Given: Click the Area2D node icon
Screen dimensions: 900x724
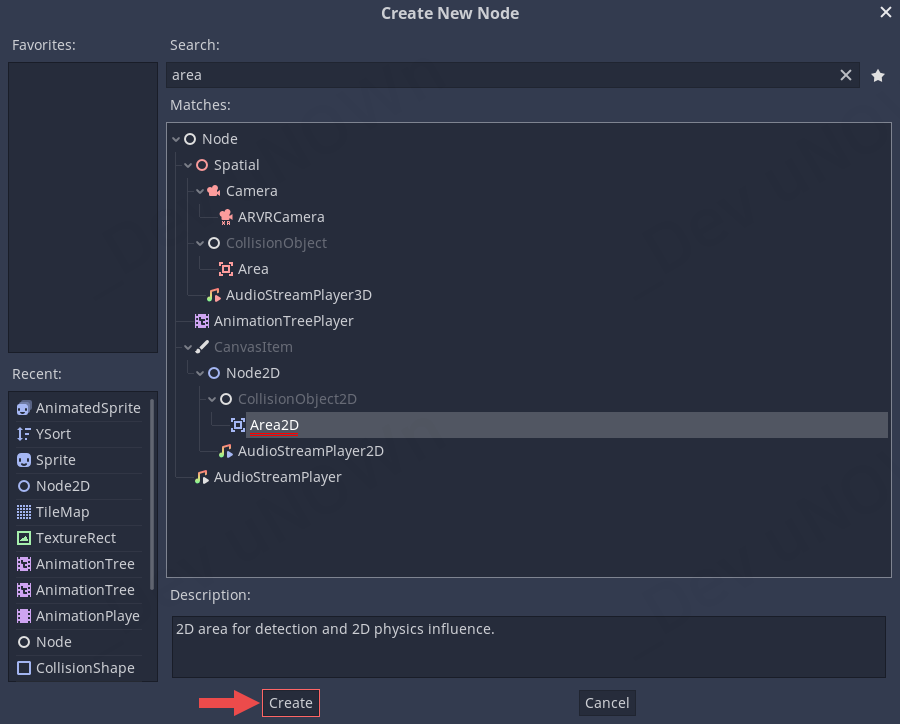Looking at the screenshot, I should [x=238, y=425].
